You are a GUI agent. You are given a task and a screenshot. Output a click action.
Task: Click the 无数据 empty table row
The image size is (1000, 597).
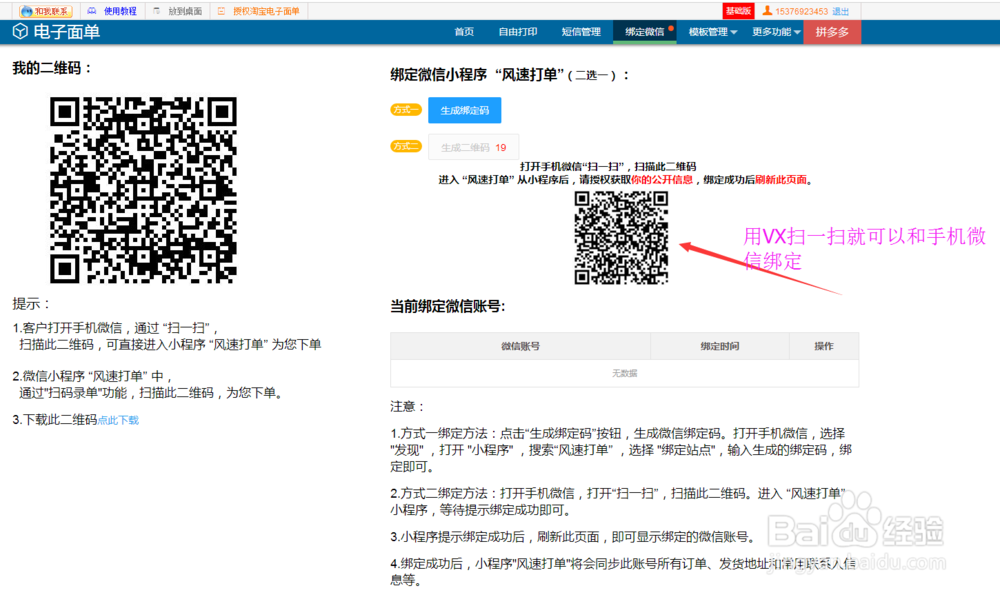(624, 373)
